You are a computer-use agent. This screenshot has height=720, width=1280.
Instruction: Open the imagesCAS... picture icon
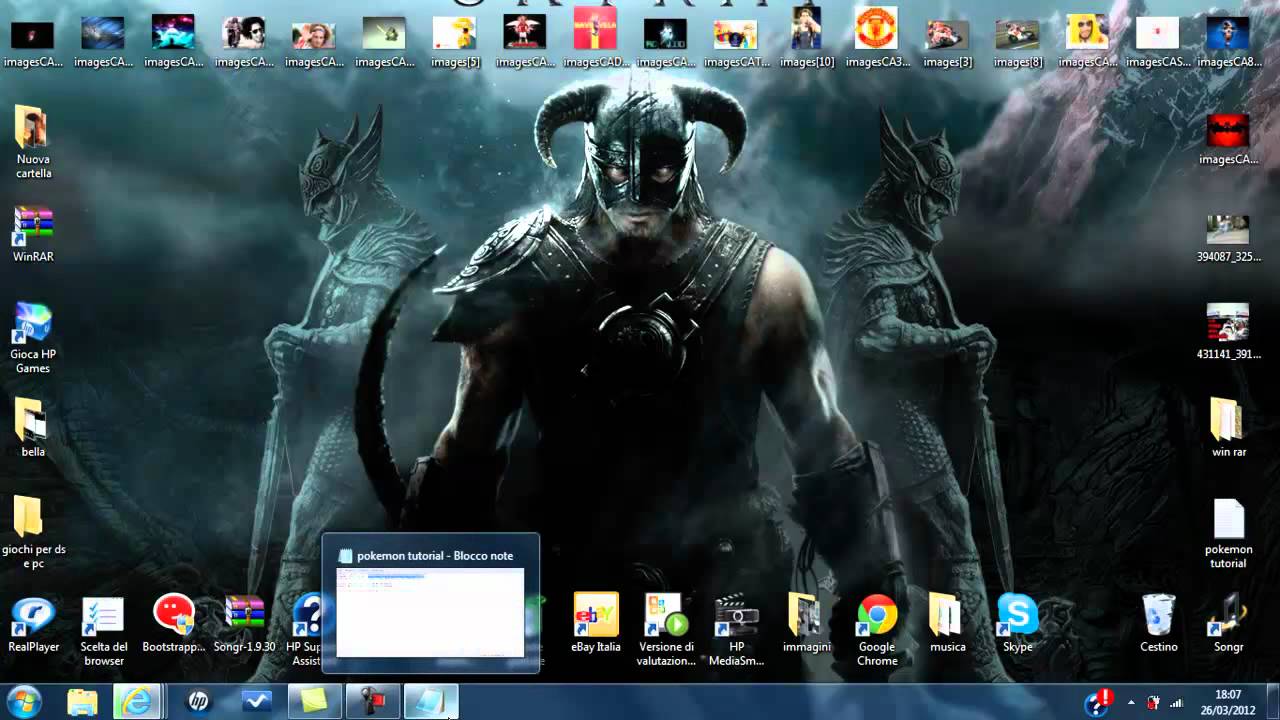click(x=1158, y=40)
